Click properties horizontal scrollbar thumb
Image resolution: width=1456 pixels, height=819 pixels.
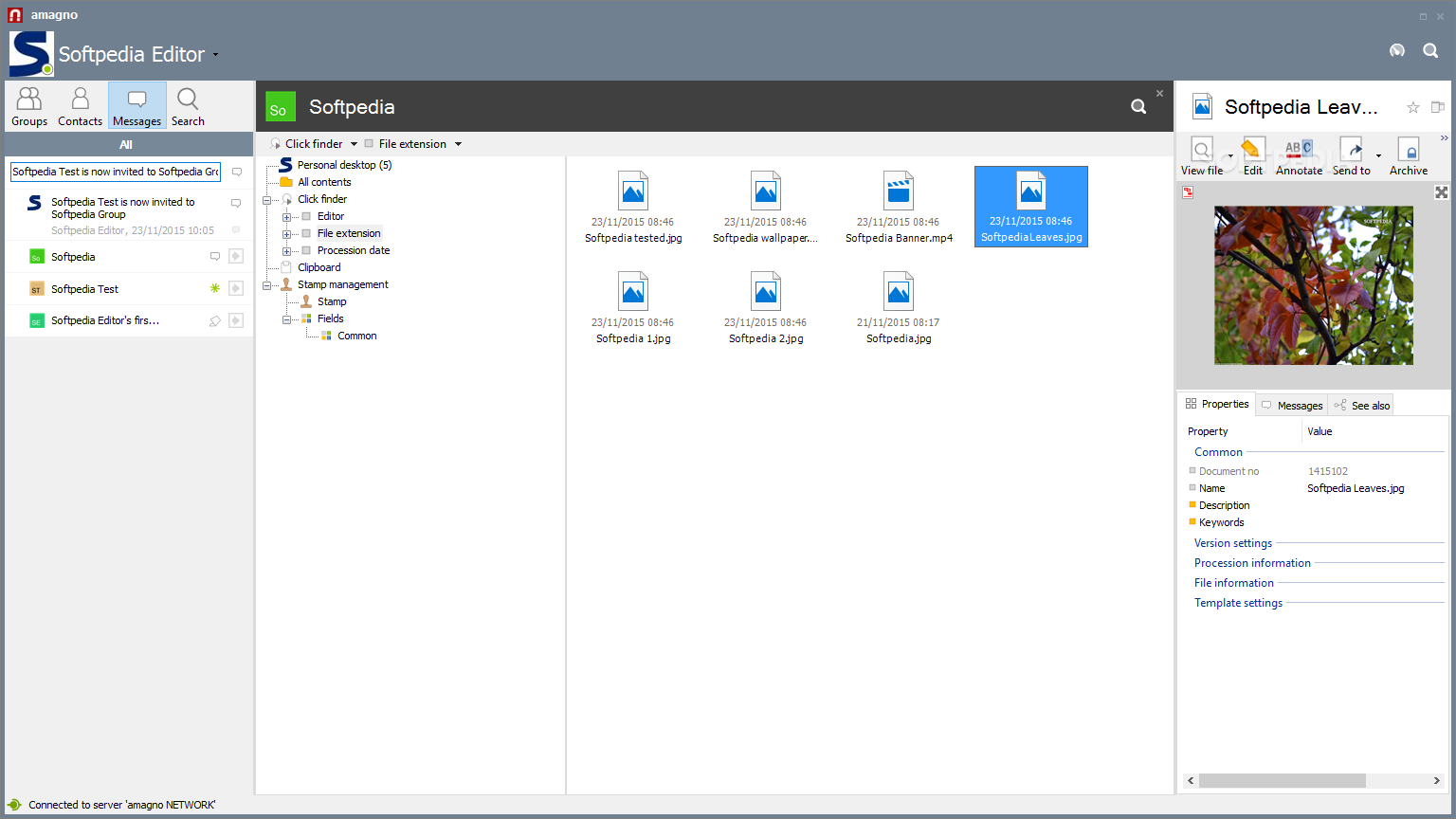click(x=1283, y=781)
